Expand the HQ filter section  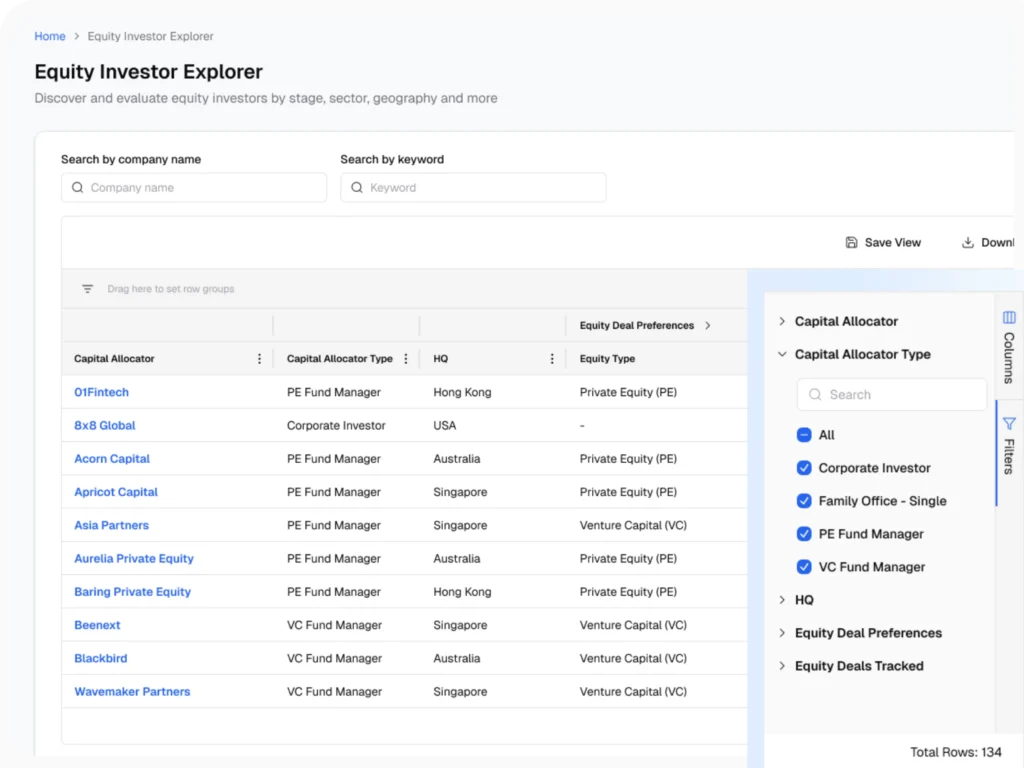point(781,600)
